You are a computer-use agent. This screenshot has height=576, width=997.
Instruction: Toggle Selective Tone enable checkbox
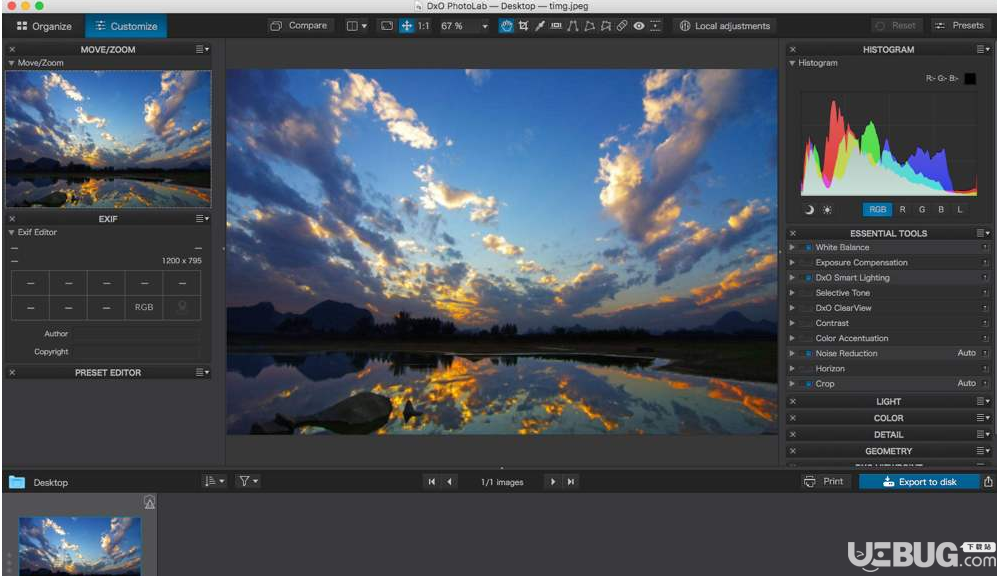pos(808,293)
